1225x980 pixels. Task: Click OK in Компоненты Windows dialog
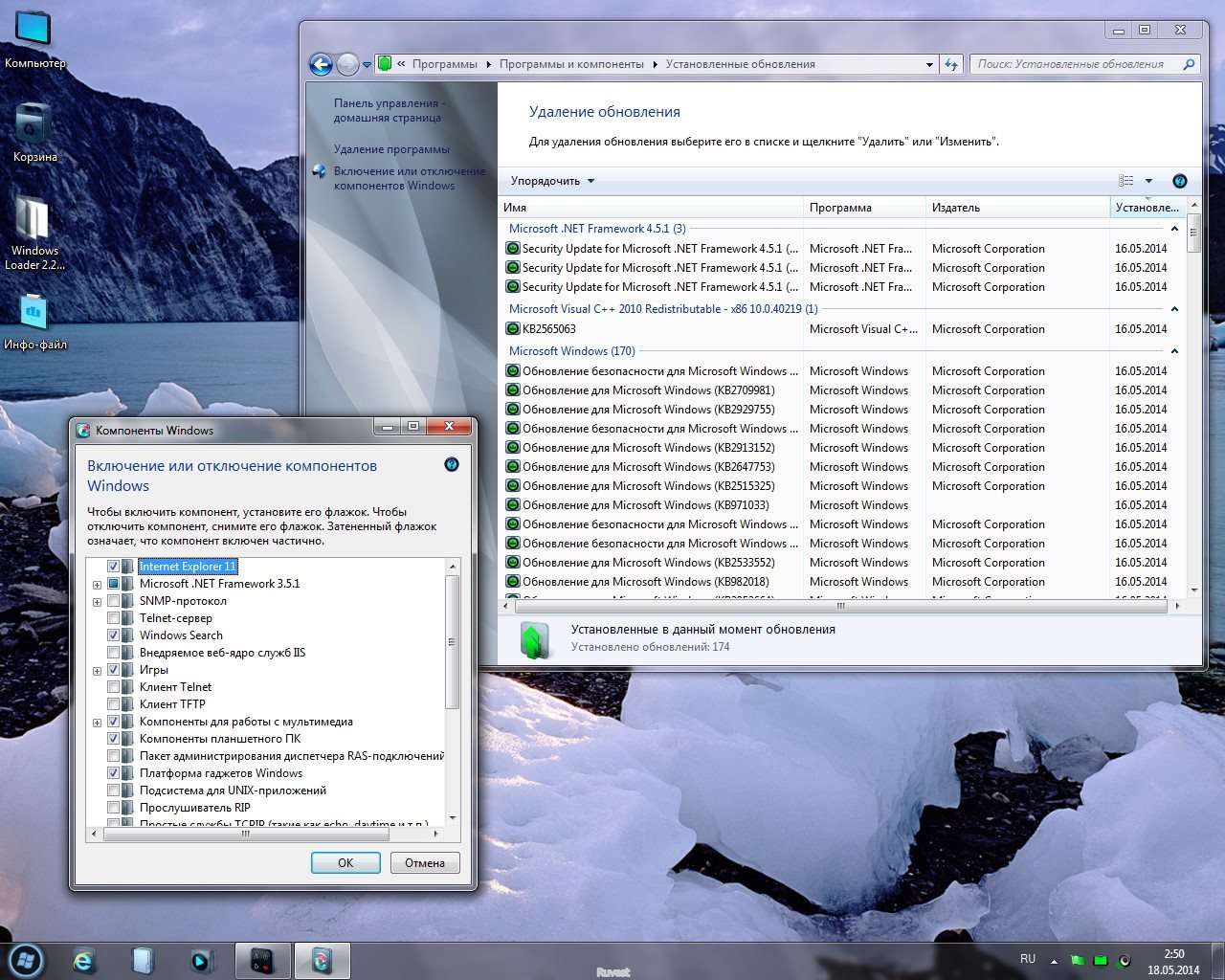pos(345,862)
